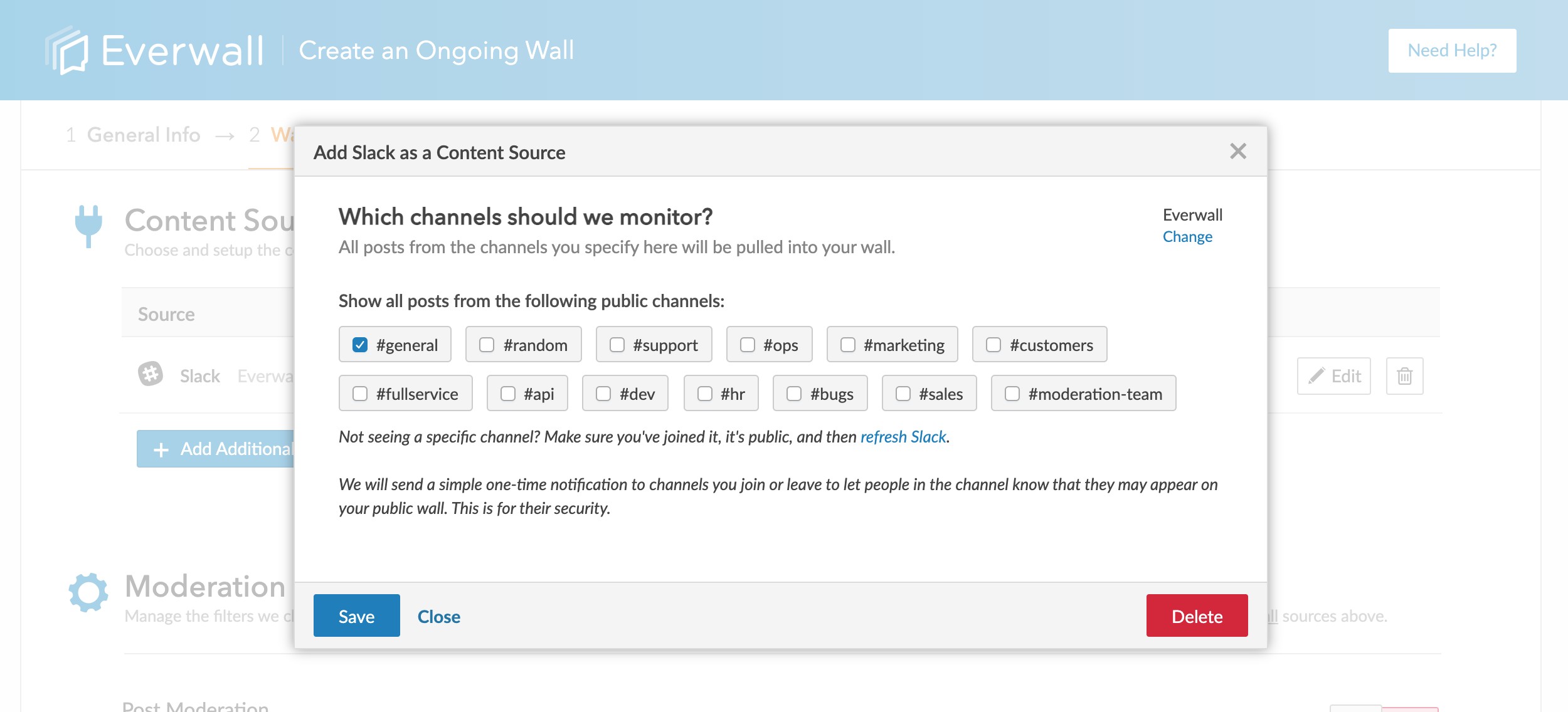The height and width of the screenshot is (712, 1568).
Task: Click the close X icon on the modal
Action: [1238, 151]
